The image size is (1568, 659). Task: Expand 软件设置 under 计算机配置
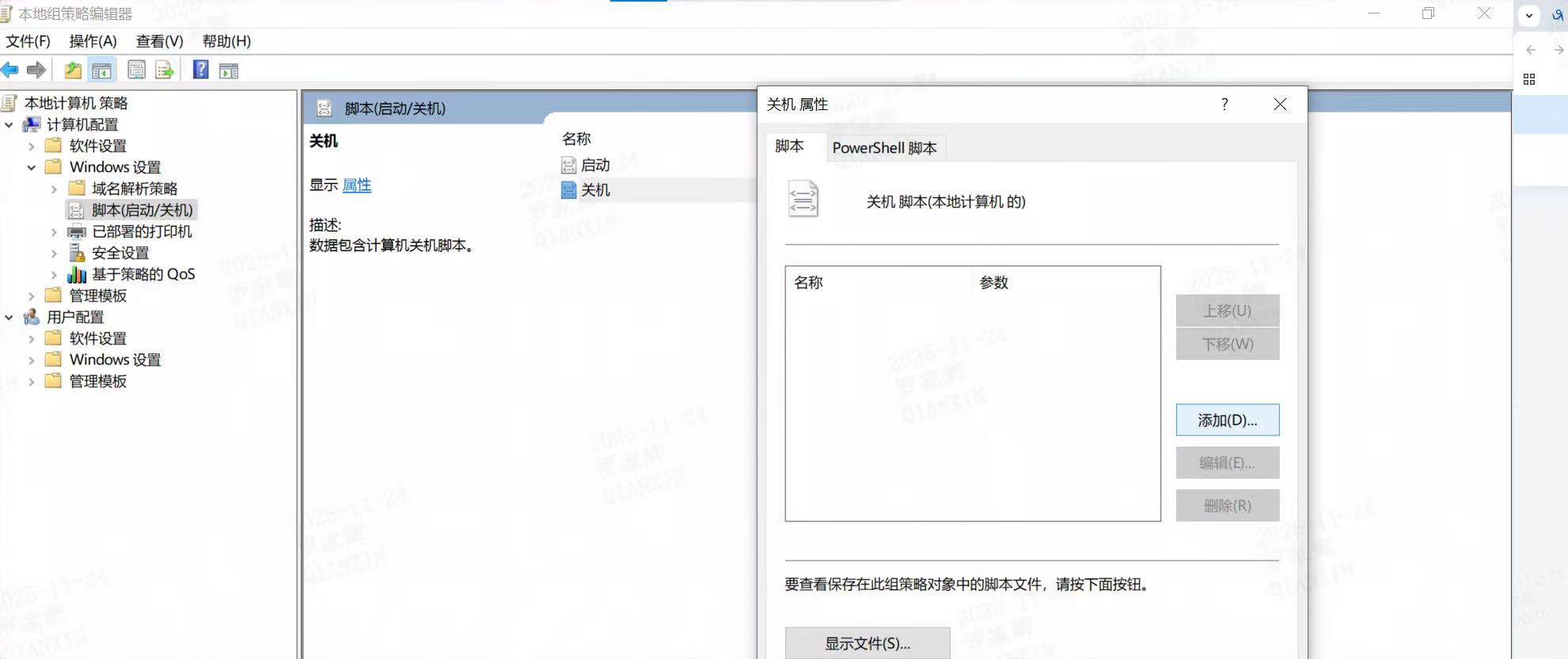point(31,146)
